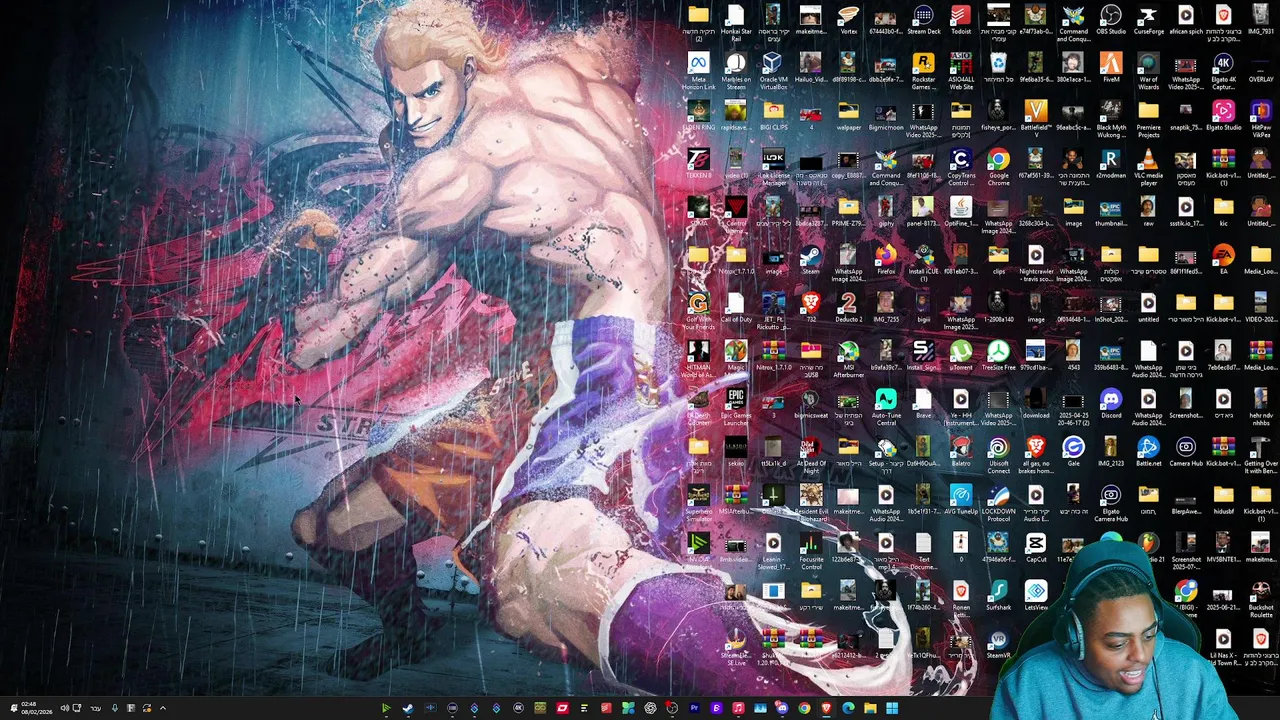Image resolution: width=1280 pixels, height=720 pixels.
Task: Open the Steam desktop shortcut
Action: 810,260
